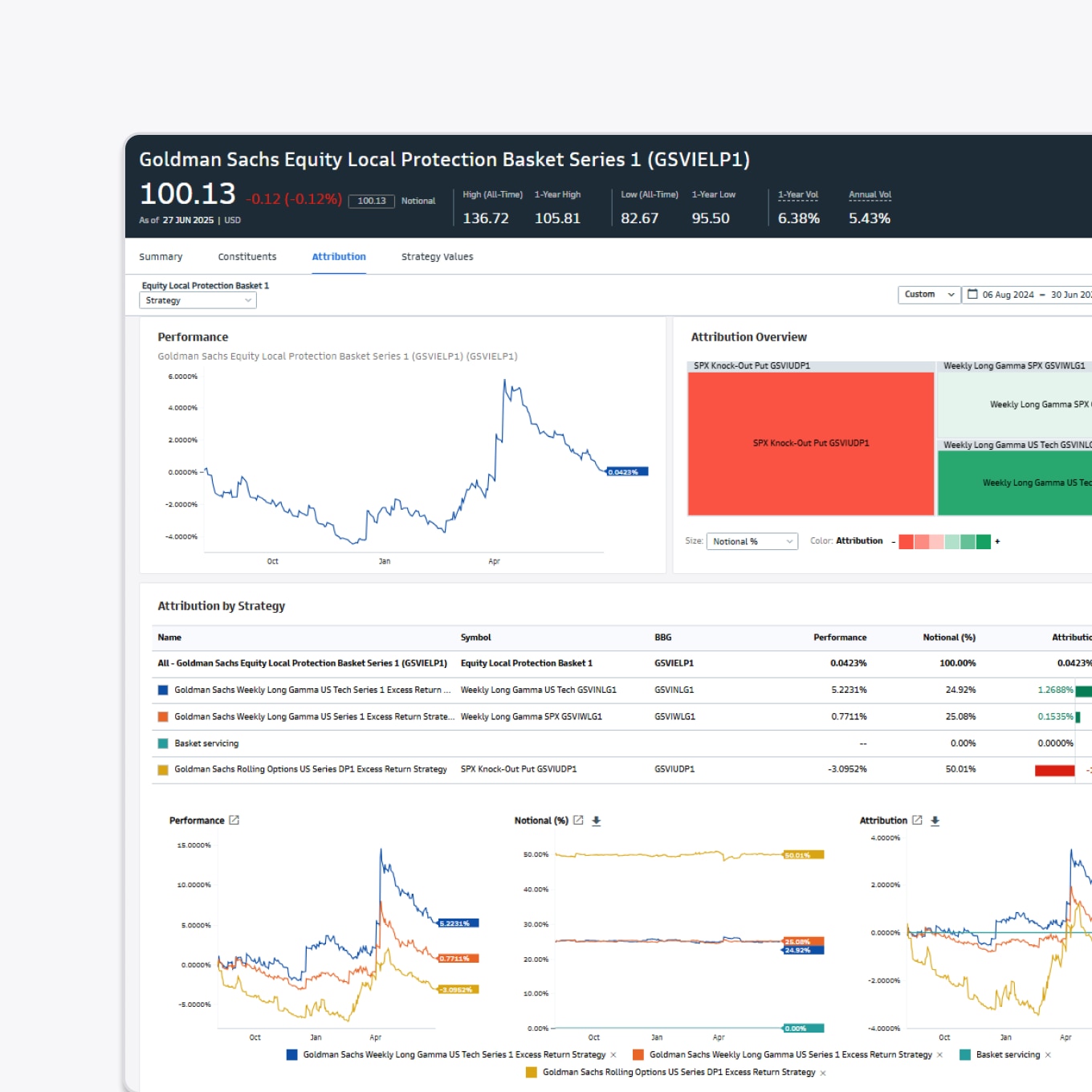Switch to the Constituents tab
Image resolution: width=1092 pixels, height=1092 pixels.
click(247, 257)
